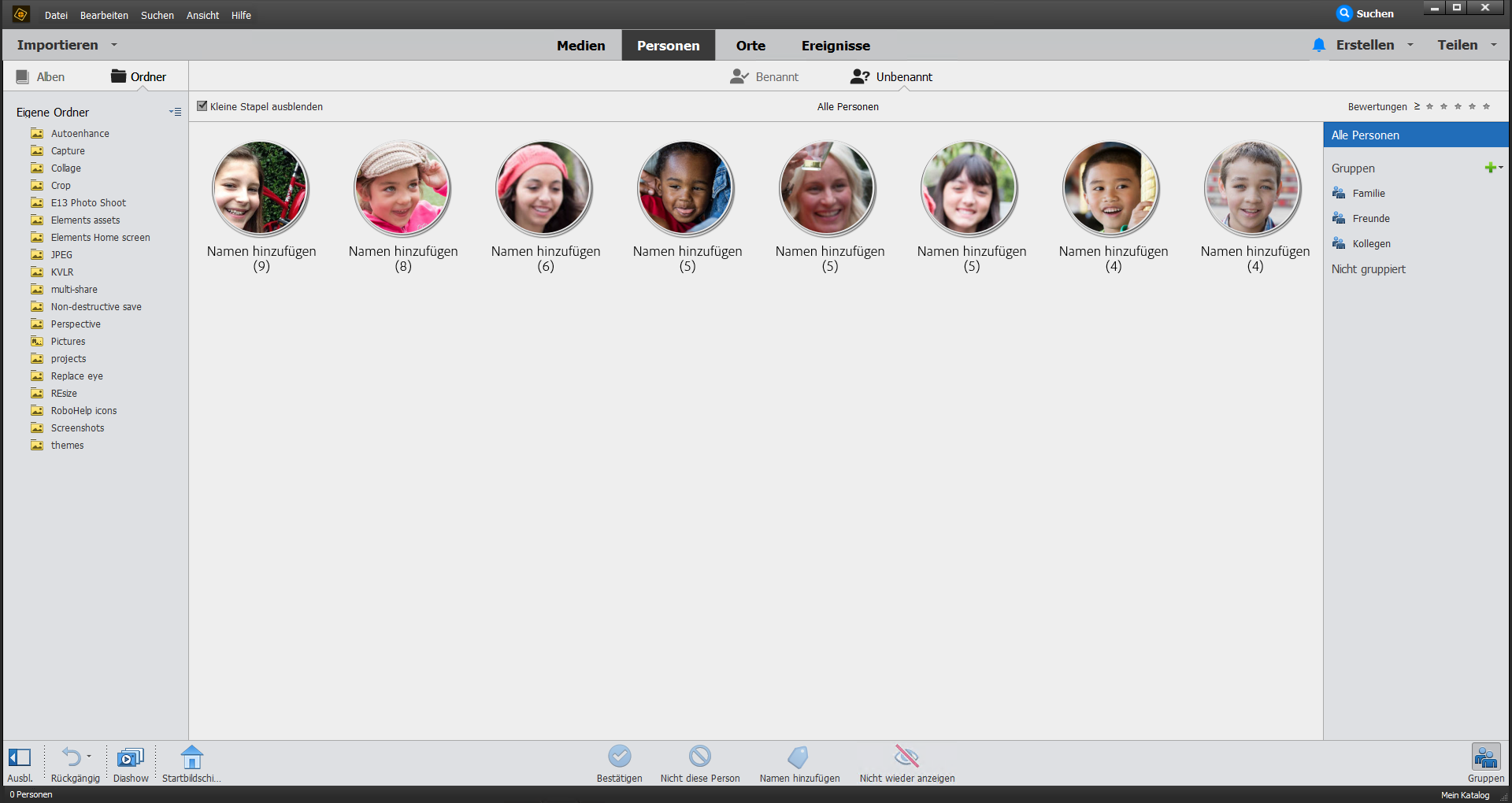The image size is (1512, 803).
Task: Click the Suchen magnifier icon
Action: pyautogui.click(x=1344, y=13)
